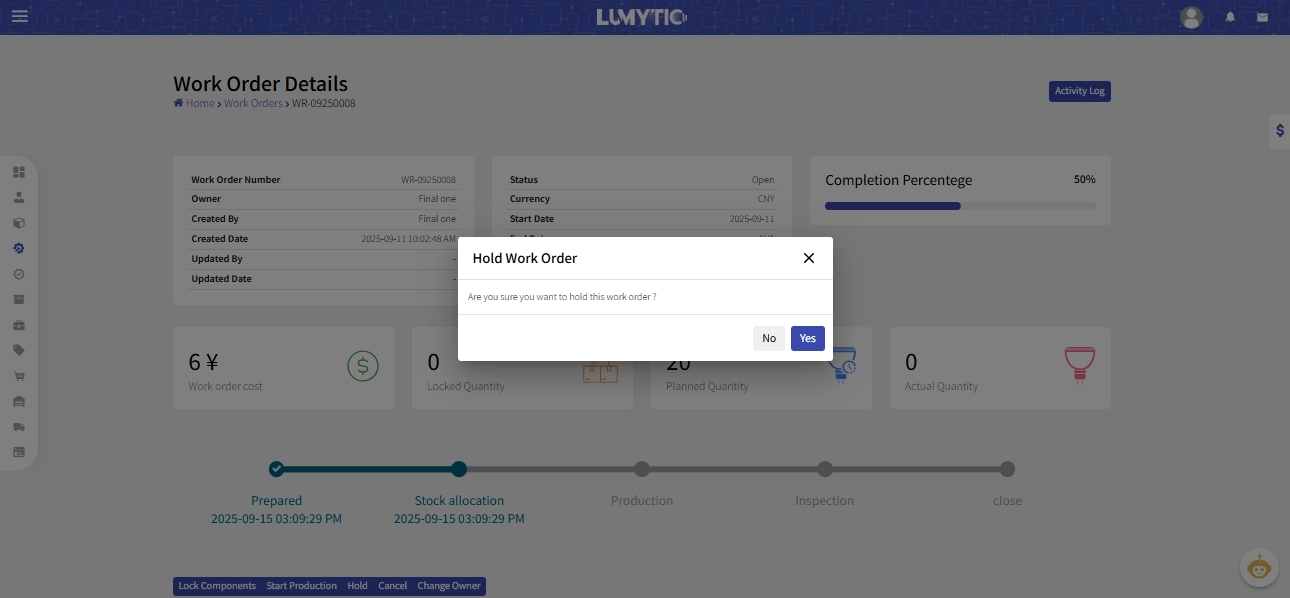Open notifications bell
The image size is (1290, 598).
pyautogui.click(x=1230, y=17)
